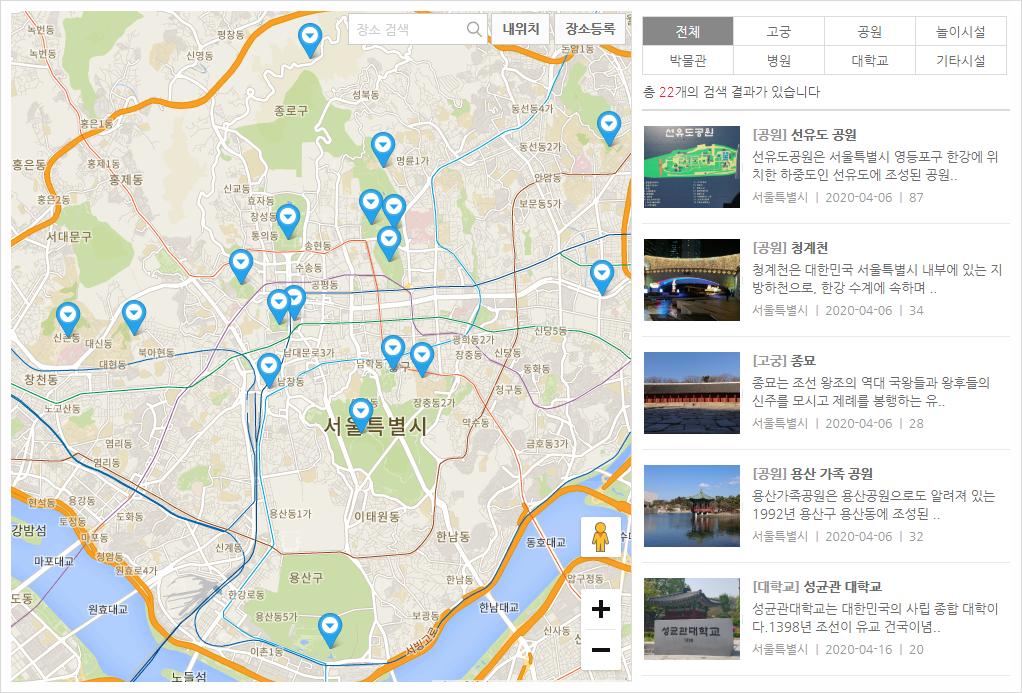Screen dimensions: 1022x693
Task: Select map marker above 서울특별시 label
Action: (x=360, y=415)
